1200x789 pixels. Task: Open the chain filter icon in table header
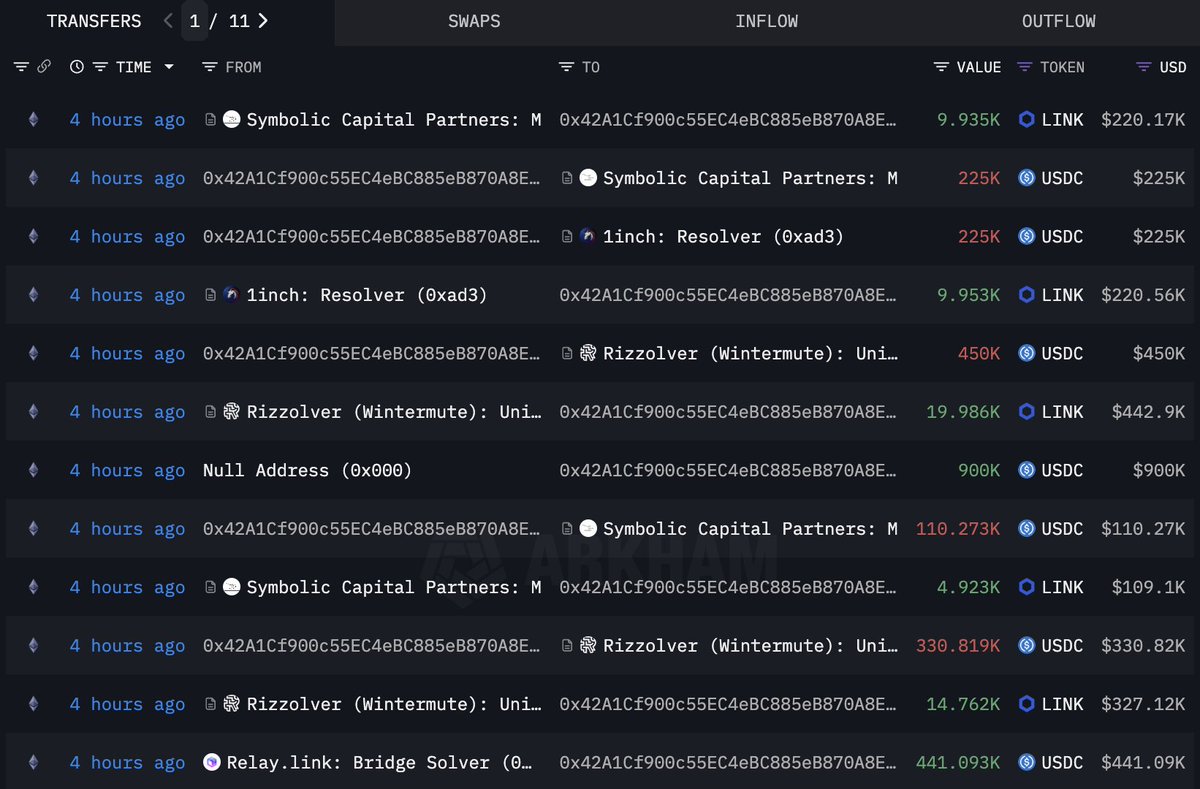click(x=21, y=67)
